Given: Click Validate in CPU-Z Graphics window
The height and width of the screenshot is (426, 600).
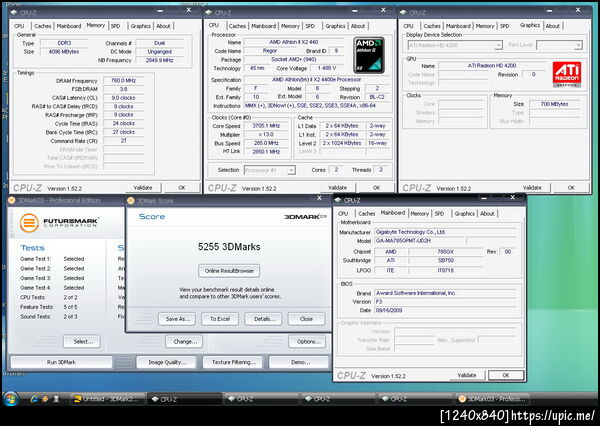Looking at the screenshot, I should pos(532,188).
